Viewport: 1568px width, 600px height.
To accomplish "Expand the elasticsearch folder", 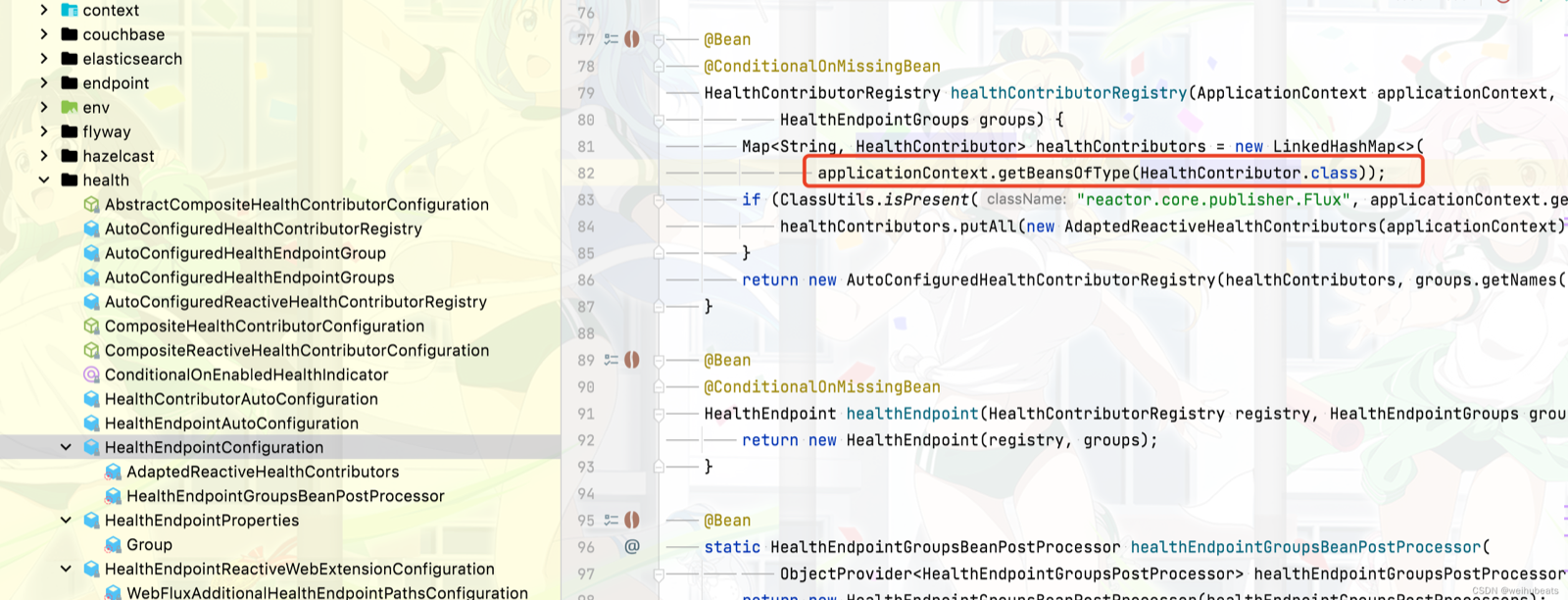I will [x=44, y=59].
